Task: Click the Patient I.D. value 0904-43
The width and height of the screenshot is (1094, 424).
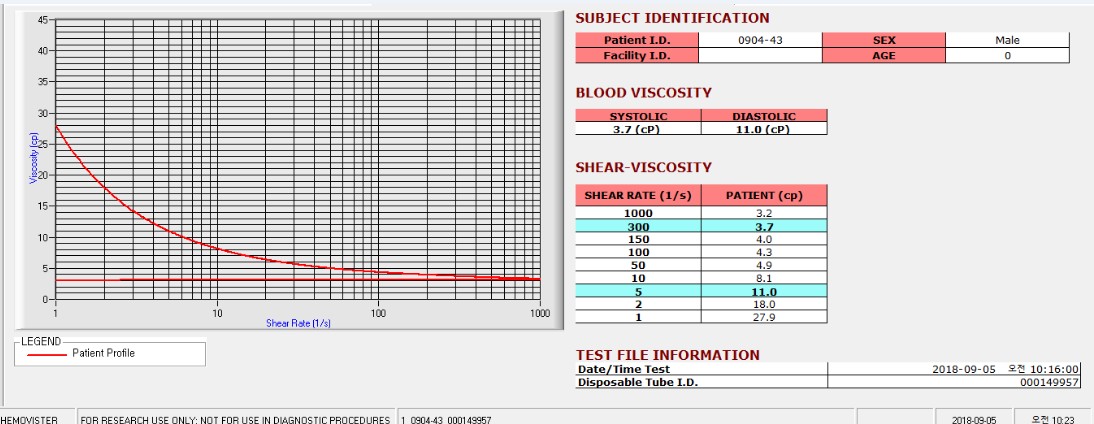Action: pos(760,40)
